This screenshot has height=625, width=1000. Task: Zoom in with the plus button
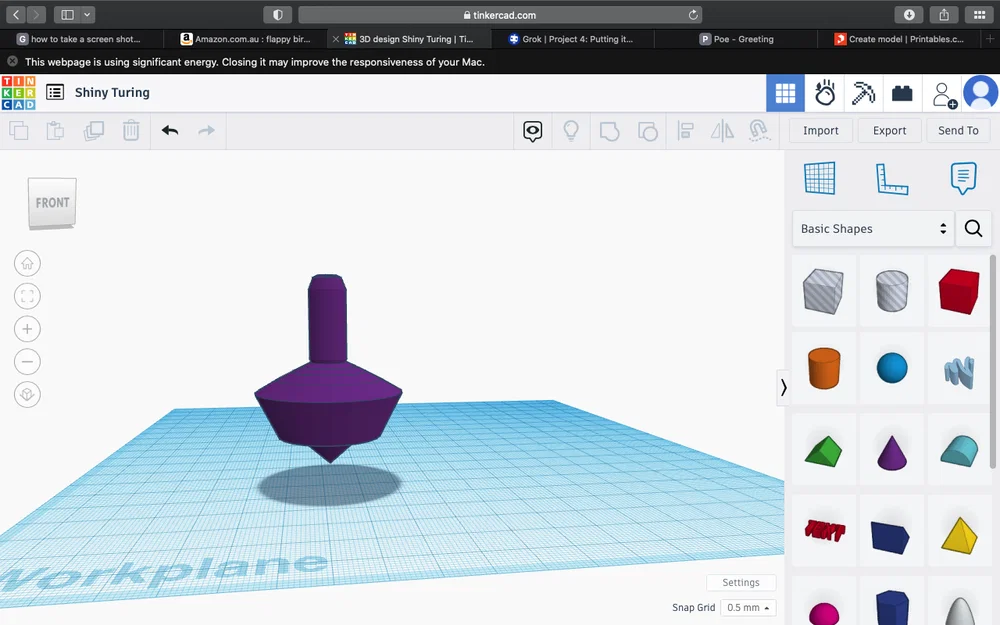click(27, 329)
